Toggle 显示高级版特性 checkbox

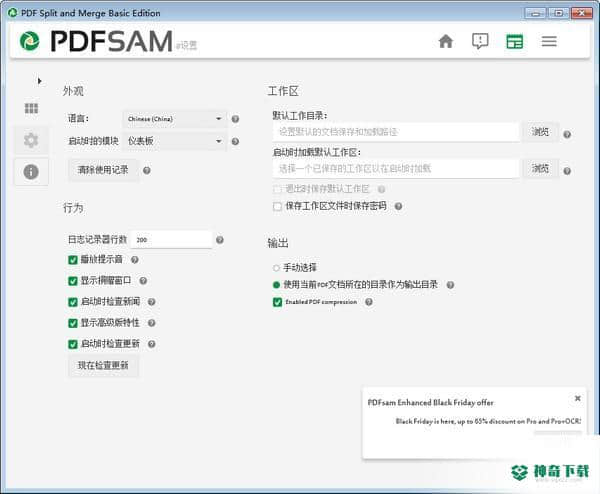point(73,323)
